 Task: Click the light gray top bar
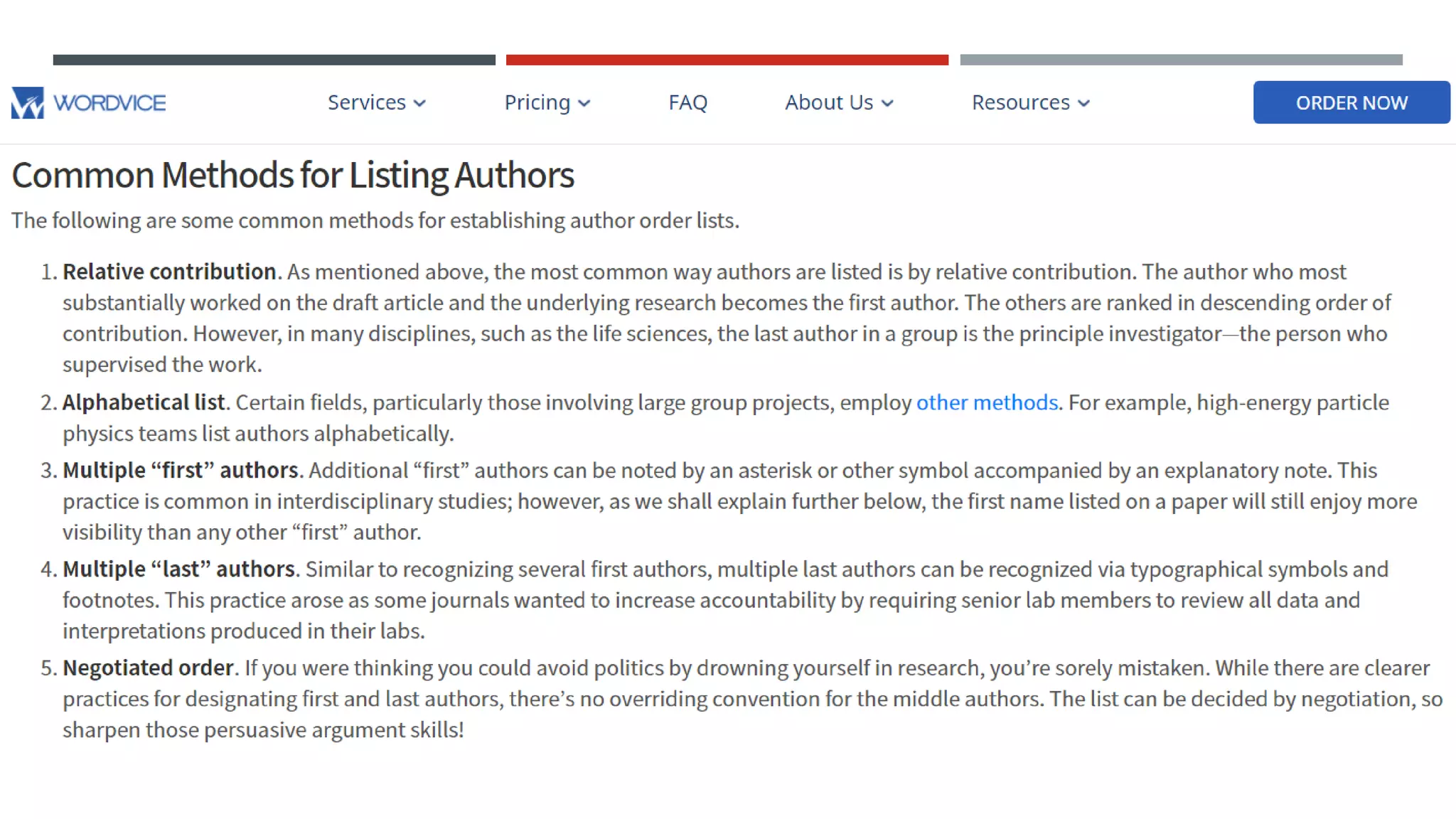tap(1181, 60)
